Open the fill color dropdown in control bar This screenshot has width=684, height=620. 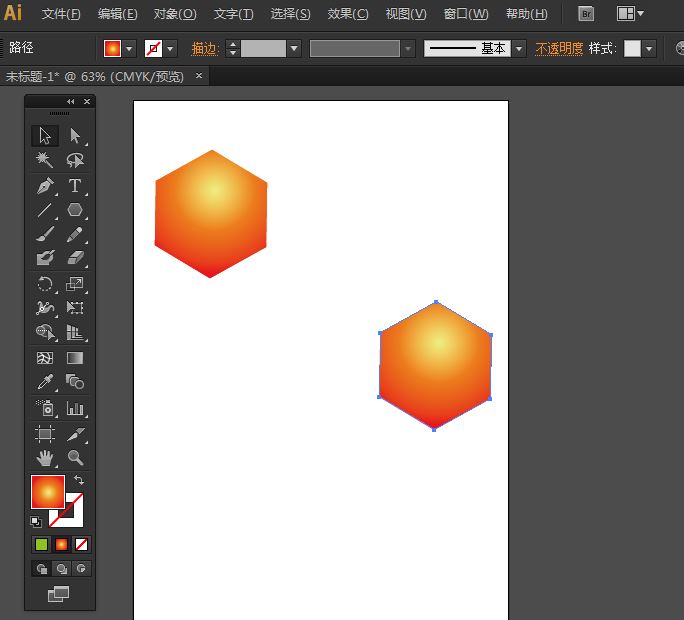[130, 48]
